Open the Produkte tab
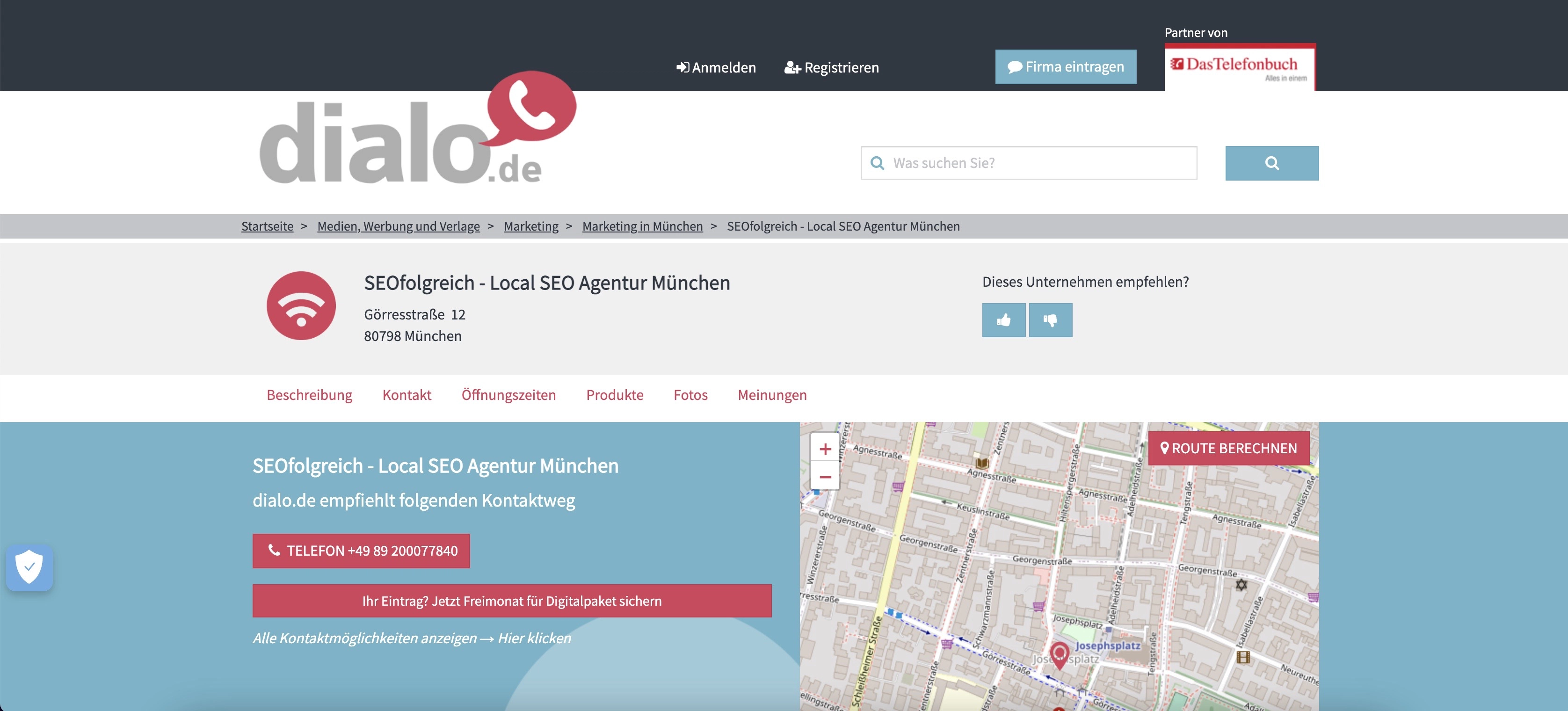 click(615, 394)
